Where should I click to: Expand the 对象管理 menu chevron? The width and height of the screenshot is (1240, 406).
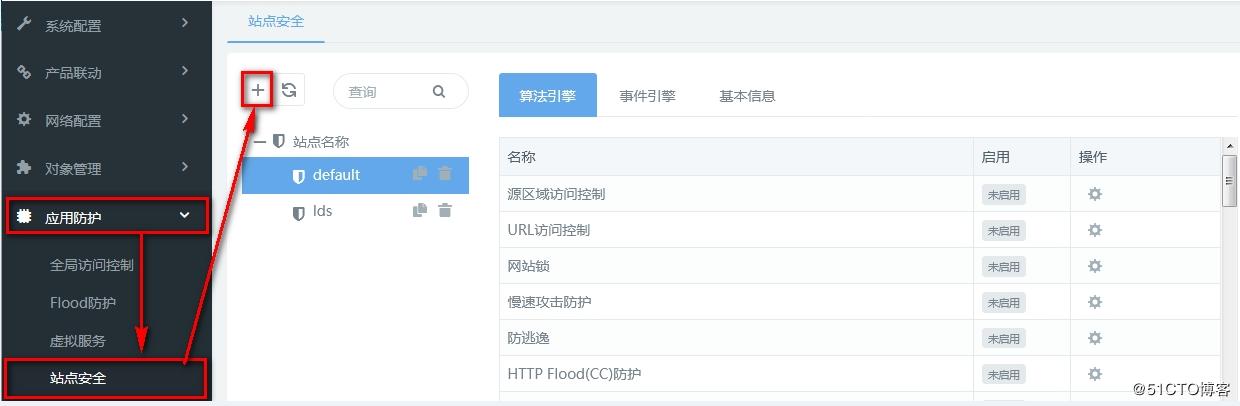tap(185, 166)
